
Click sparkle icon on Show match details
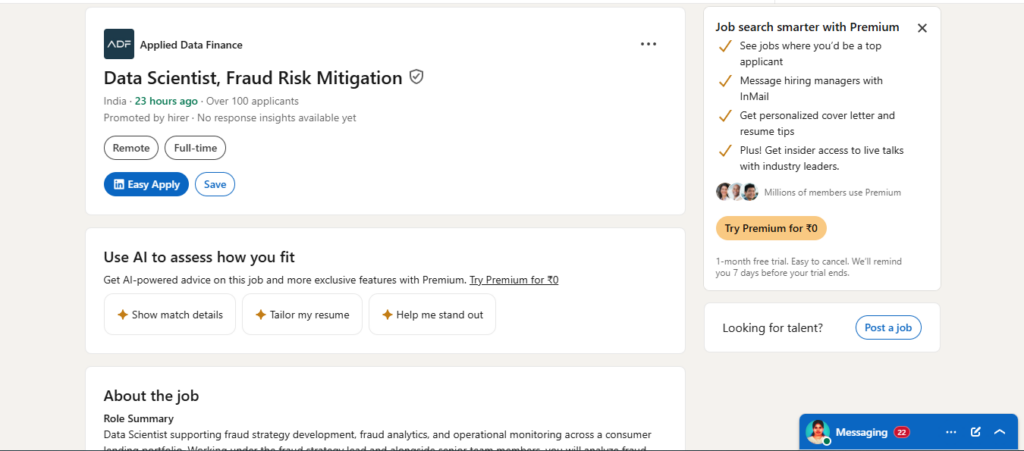[122, 315]
